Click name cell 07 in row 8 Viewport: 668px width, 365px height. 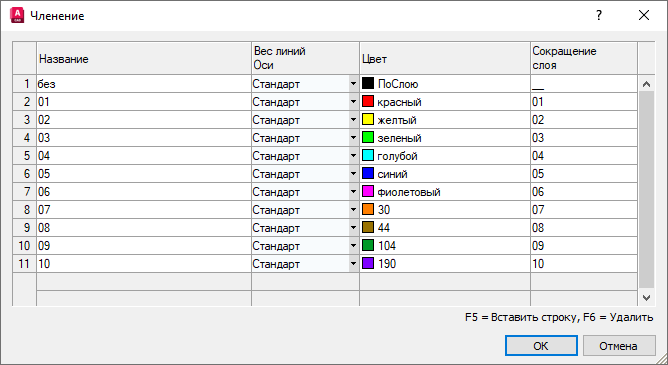[144, 210]
